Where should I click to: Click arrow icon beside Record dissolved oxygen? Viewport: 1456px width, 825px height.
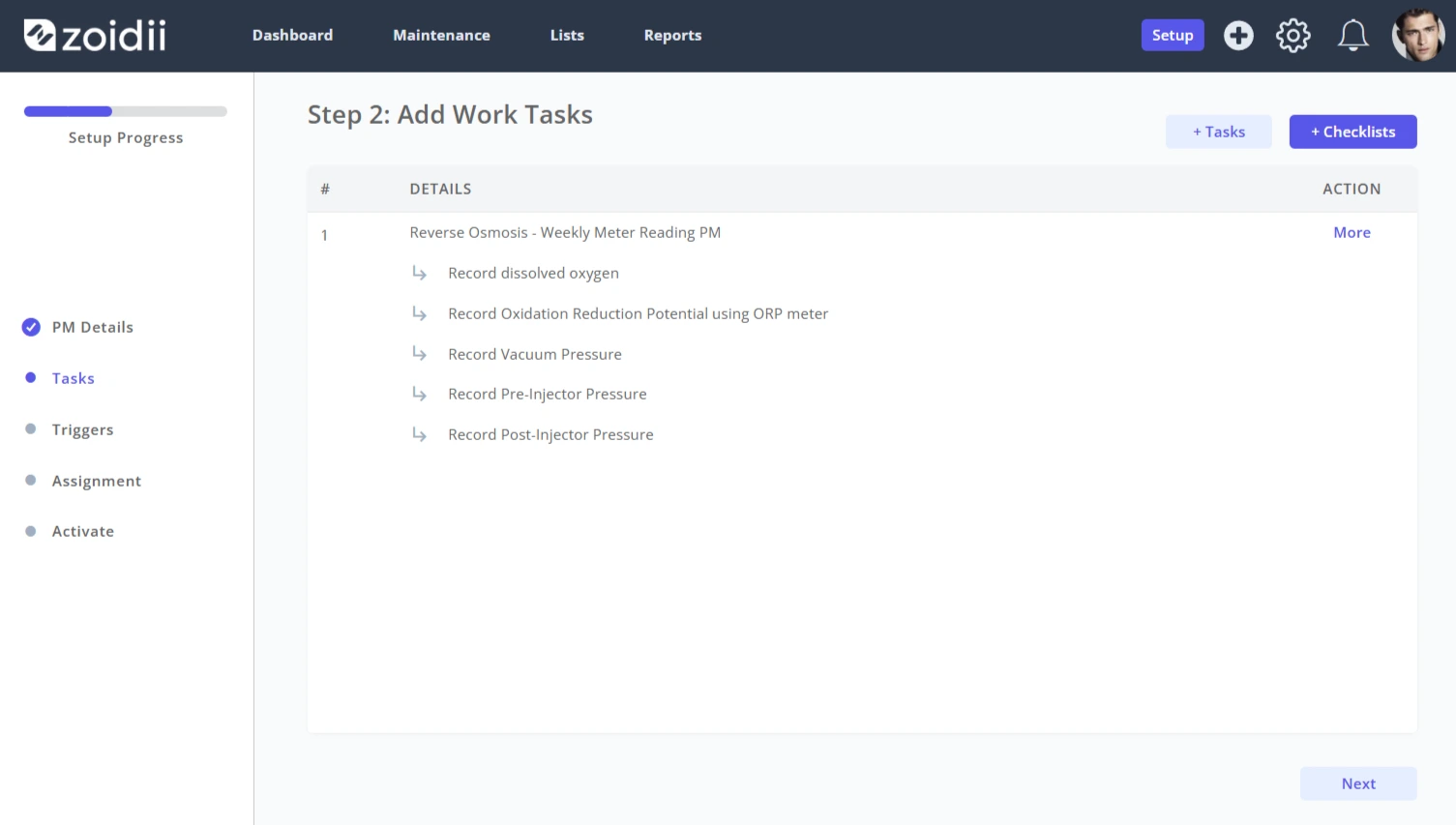(x=419, y=273)
